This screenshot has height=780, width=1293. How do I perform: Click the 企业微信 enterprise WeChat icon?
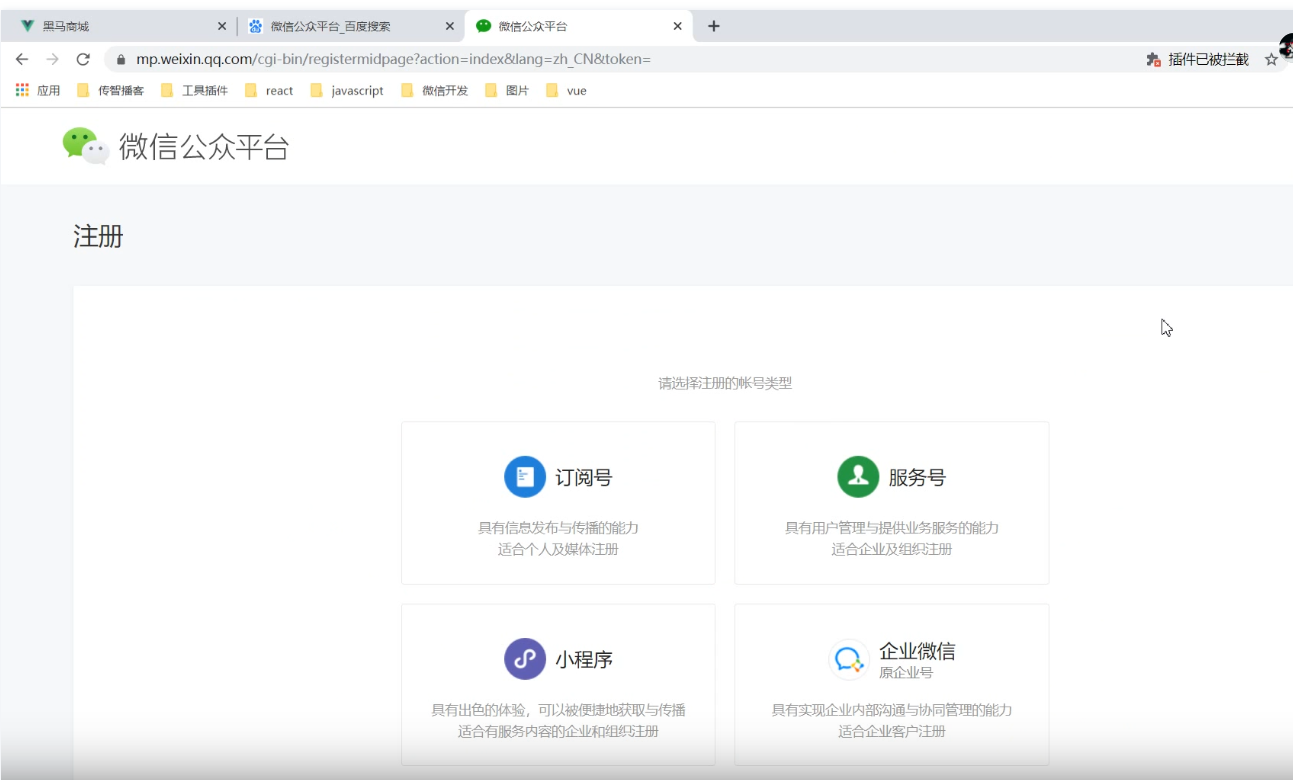click(848, 658)
